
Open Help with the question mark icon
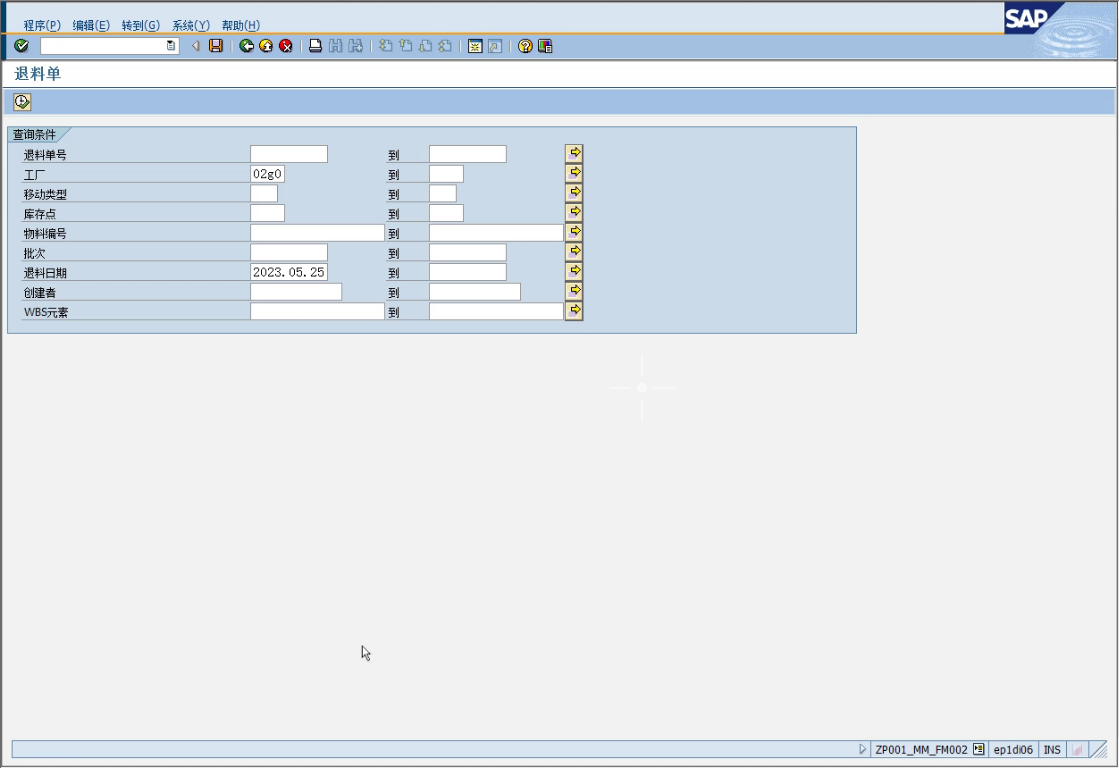point(525,46)
